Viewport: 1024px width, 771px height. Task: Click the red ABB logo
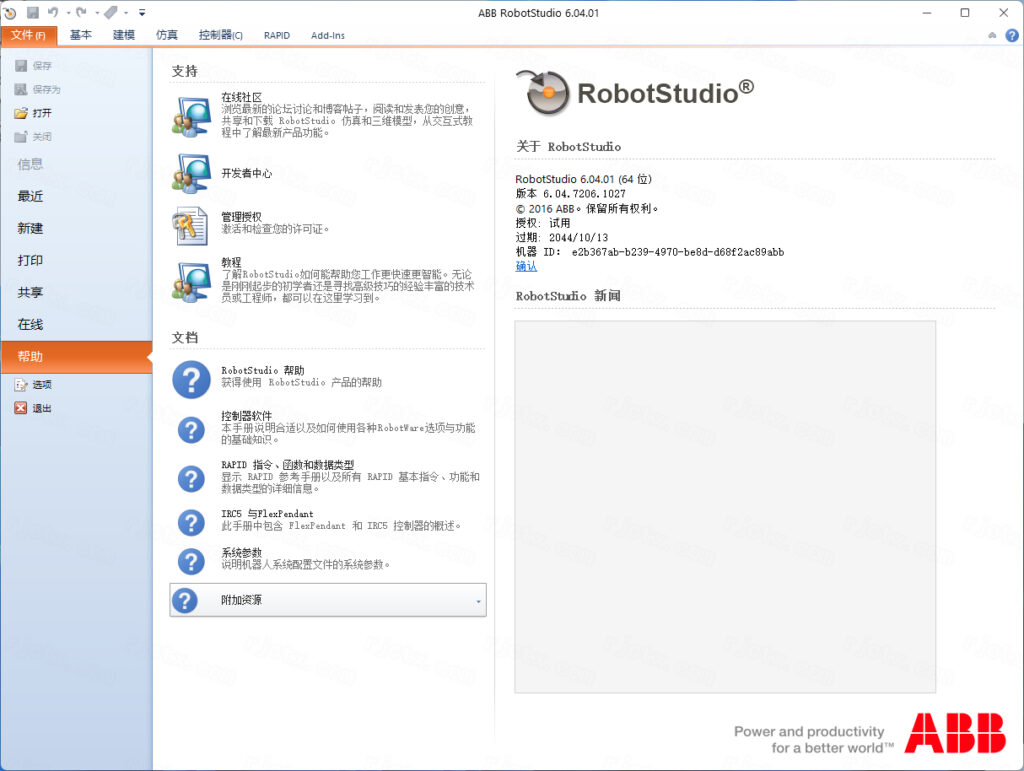coord(955,732)
